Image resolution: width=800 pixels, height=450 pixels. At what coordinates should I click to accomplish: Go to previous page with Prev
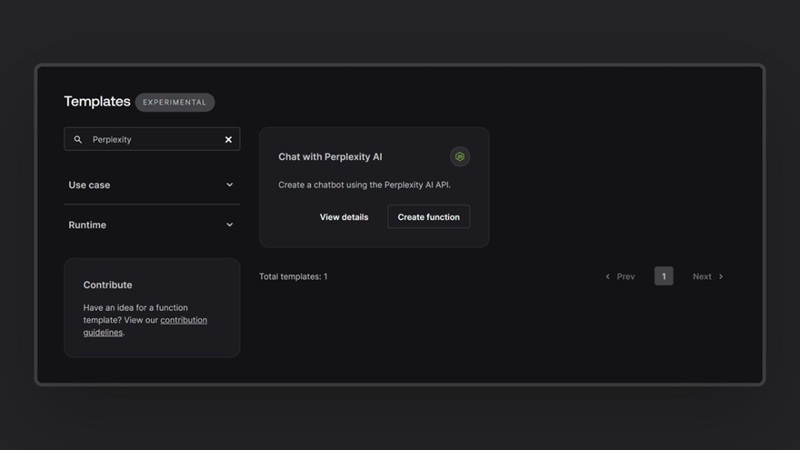pyautogui.click(x=620, y=277)
